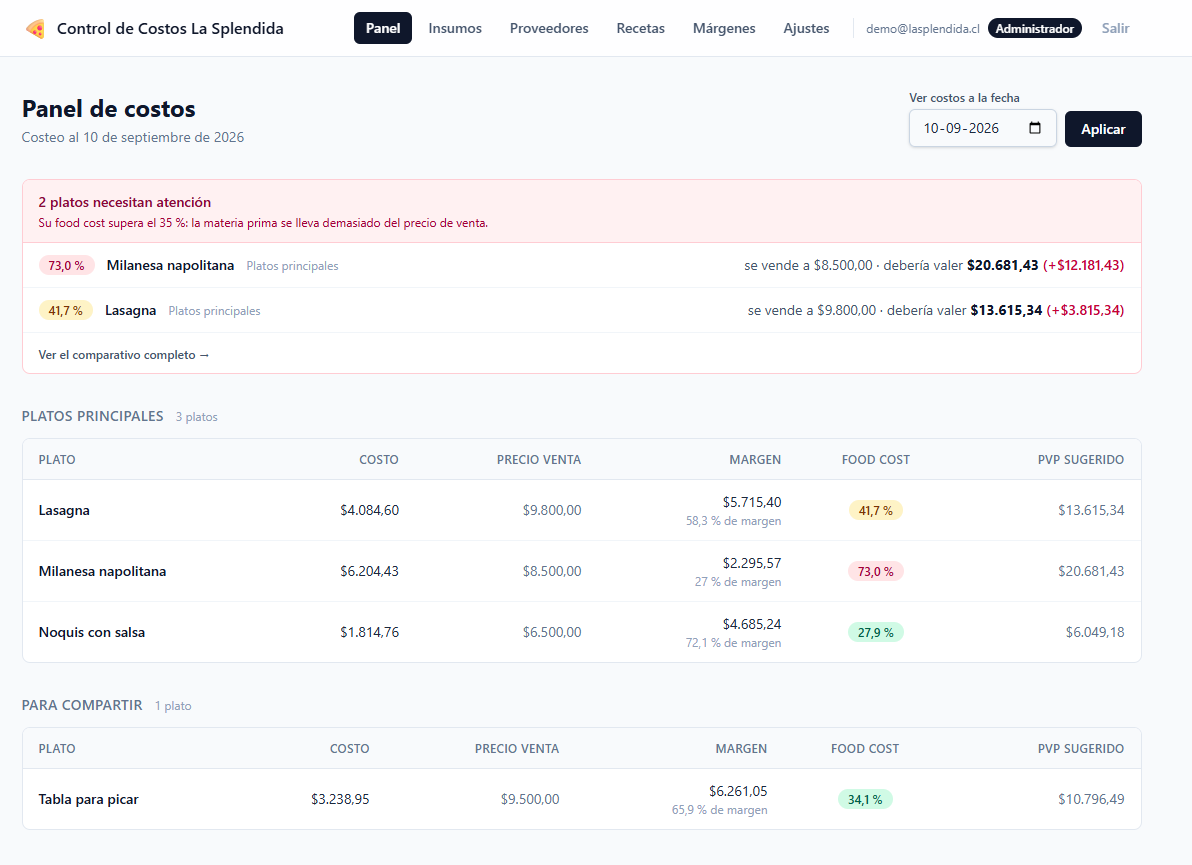Screen dimensions: 1192x865
Task: Click the (+$3.815,34) difference in the alert
Action: click(x=1086, y=310)
